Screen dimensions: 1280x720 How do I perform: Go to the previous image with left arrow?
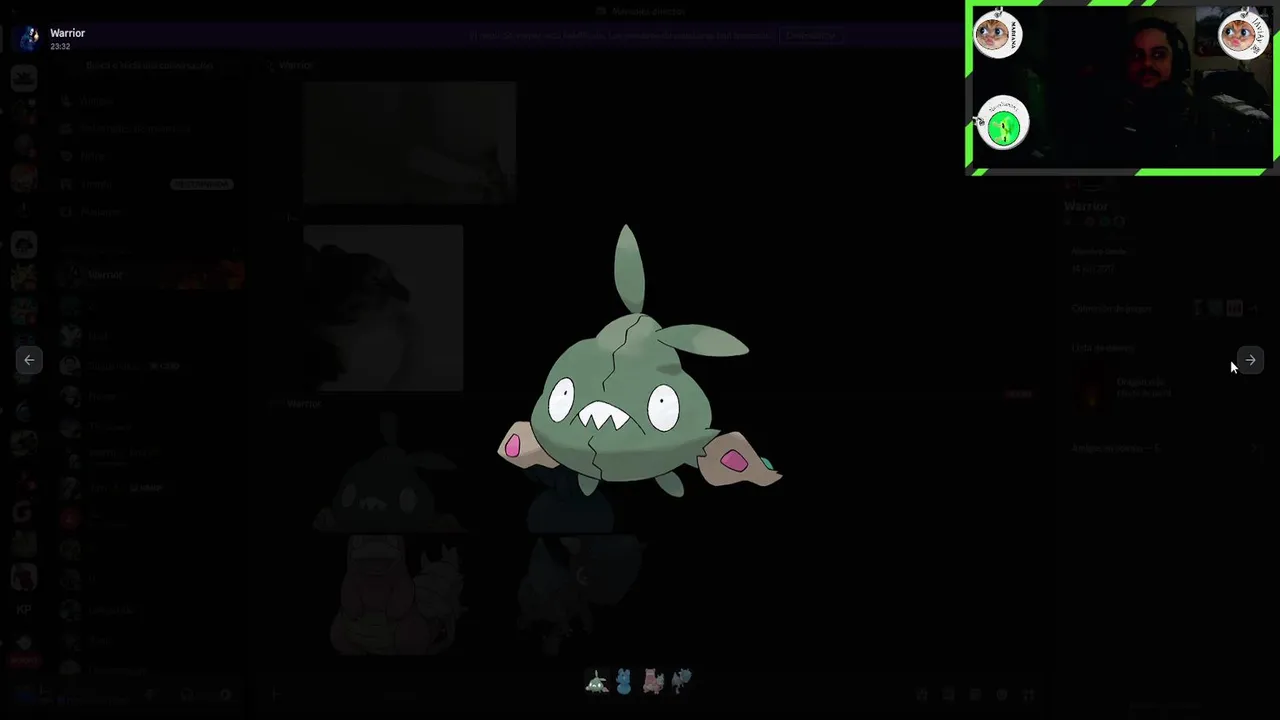[x=29, y=360]
